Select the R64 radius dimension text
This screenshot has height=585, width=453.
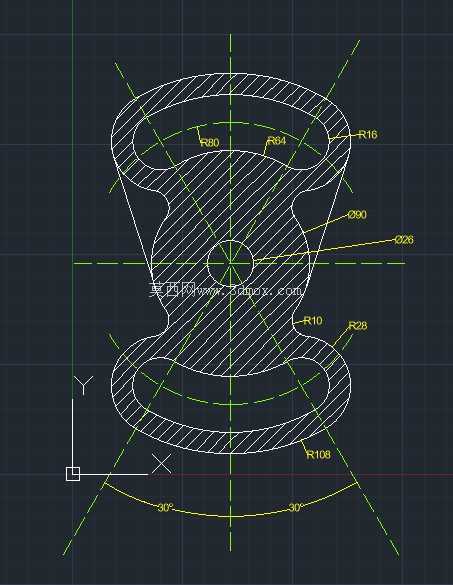(x=277, y=140)
